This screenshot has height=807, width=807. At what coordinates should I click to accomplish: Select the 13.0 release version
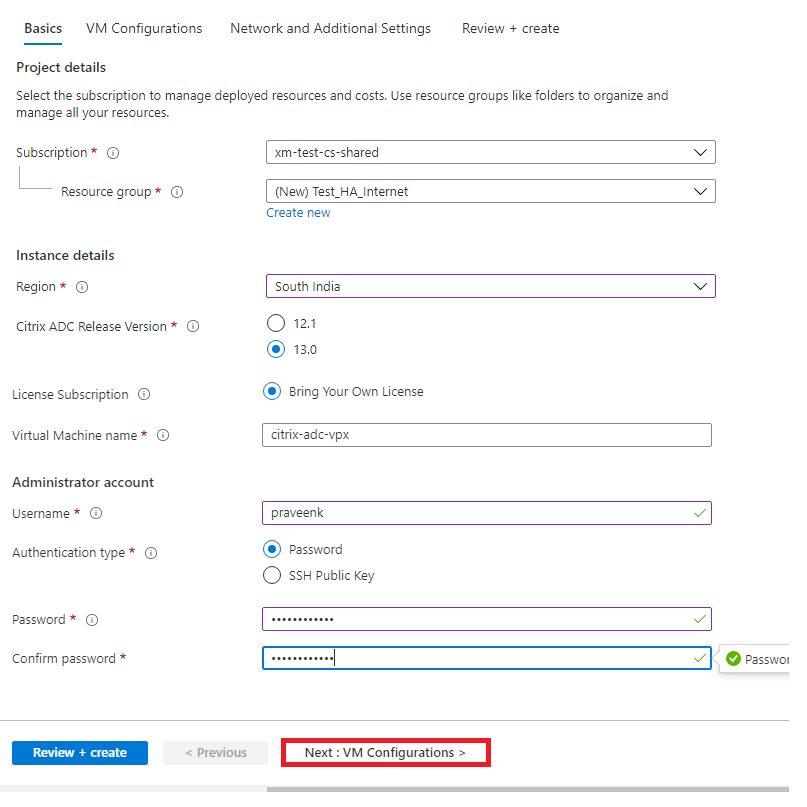pyautogui.click(x=276, y=349)
